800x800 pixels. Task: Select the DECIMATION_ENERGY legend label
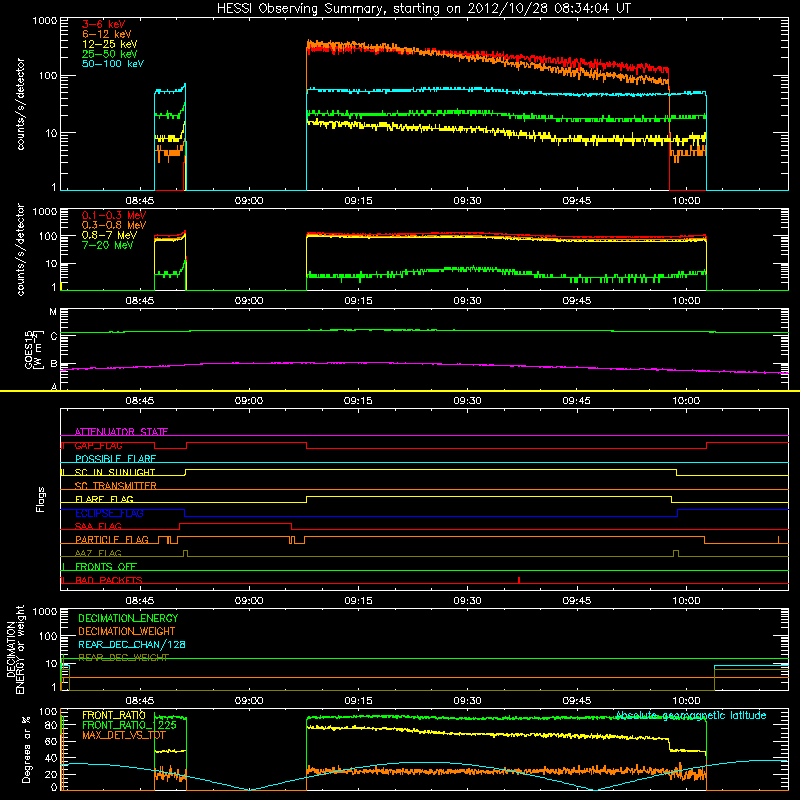pos(128,618)
